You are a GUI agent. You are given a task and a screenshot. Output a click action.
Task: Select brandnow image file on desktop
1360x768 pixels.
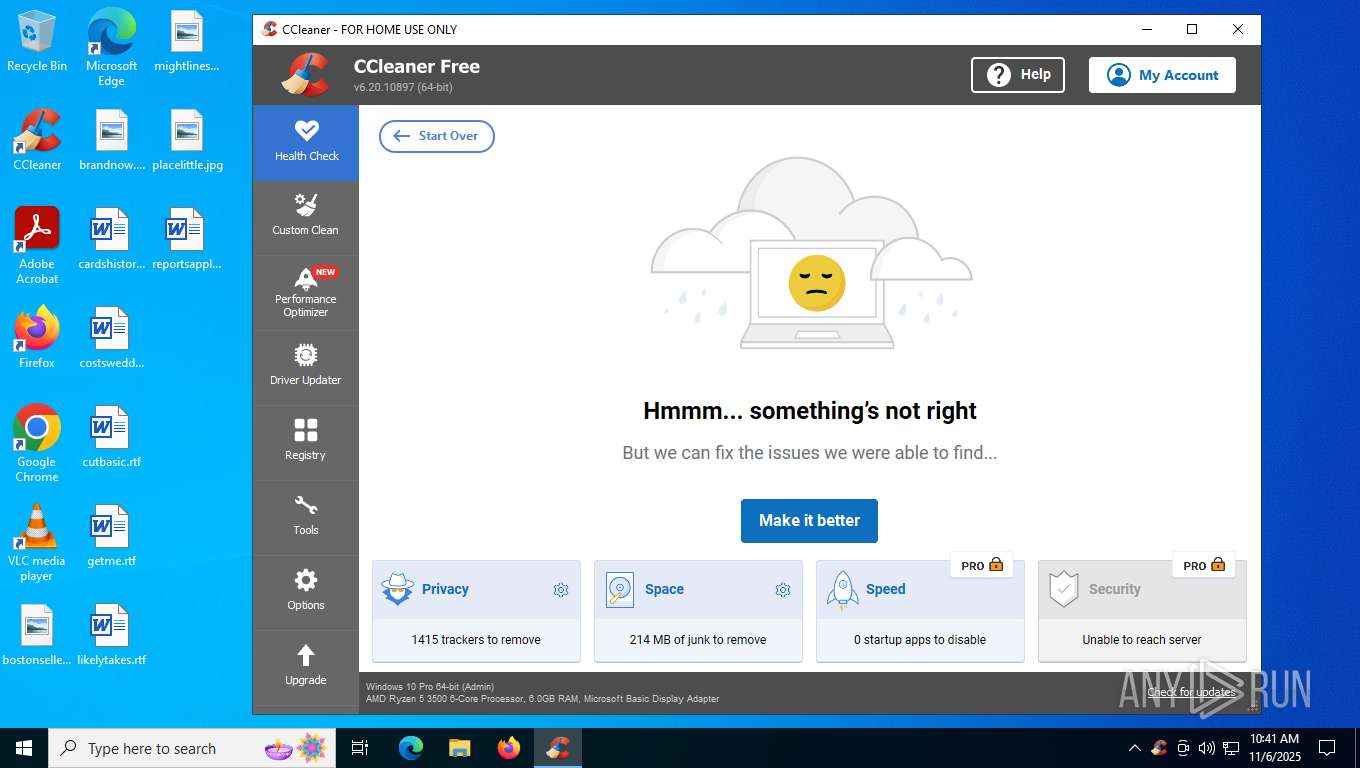[x=111, y=140]
